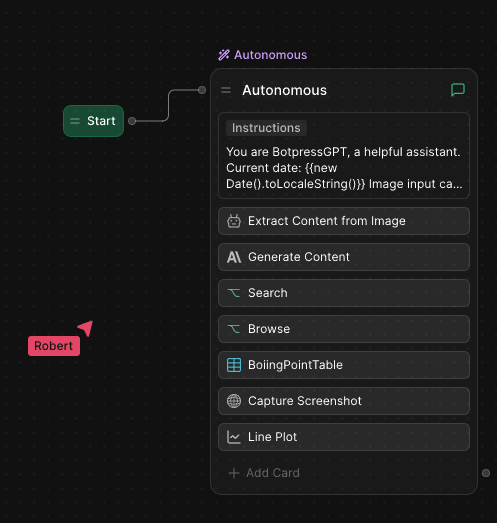
Task: Click the Add Card text
Action: click(x=273, y=473)
